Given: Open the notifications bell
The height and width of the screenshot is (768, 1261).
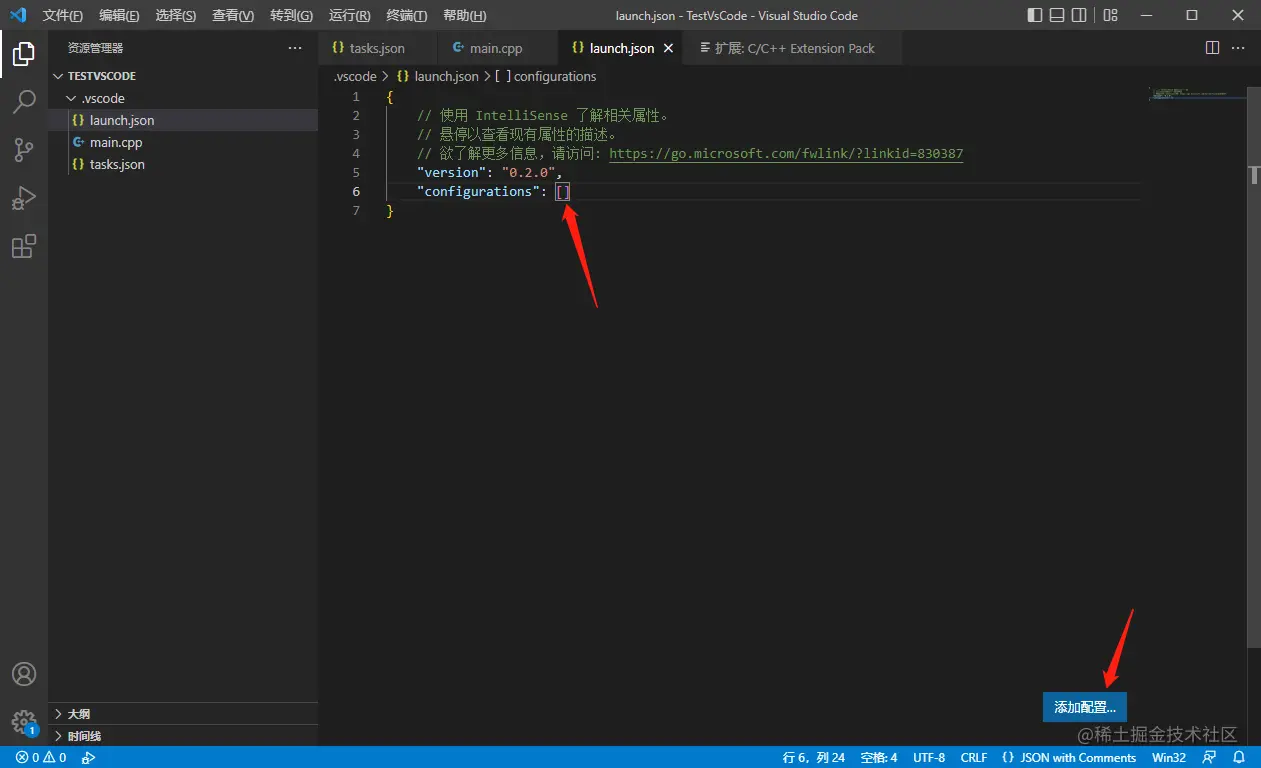Looking at the screenshot, I should click(x=1240, y=757).
